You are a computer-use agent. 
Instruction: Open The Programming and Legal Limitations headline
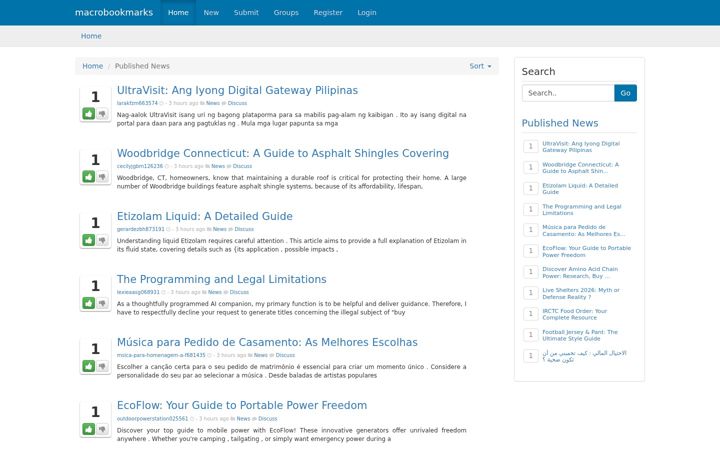click(x=221, y=279)
